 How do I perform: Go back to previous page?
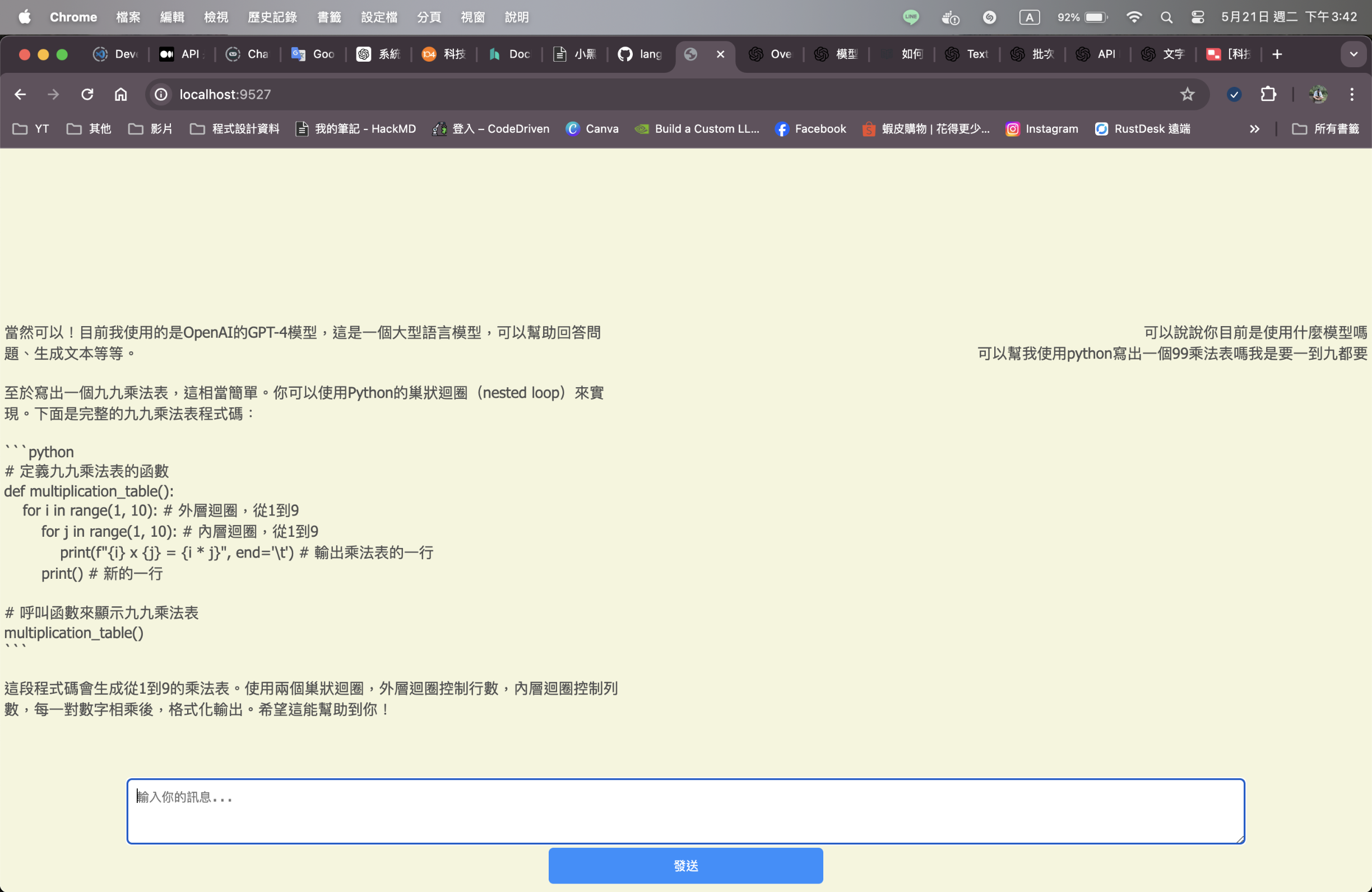(20, 94)
